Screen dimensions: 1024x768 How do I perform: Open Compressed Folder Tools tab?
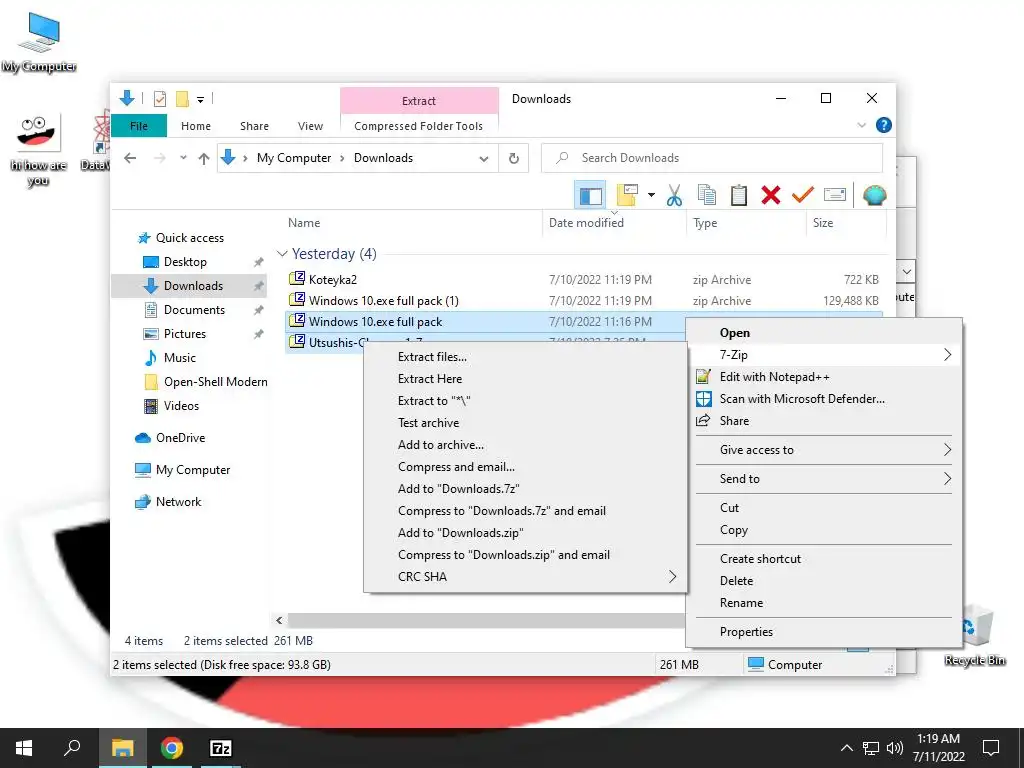pos(419,126)
